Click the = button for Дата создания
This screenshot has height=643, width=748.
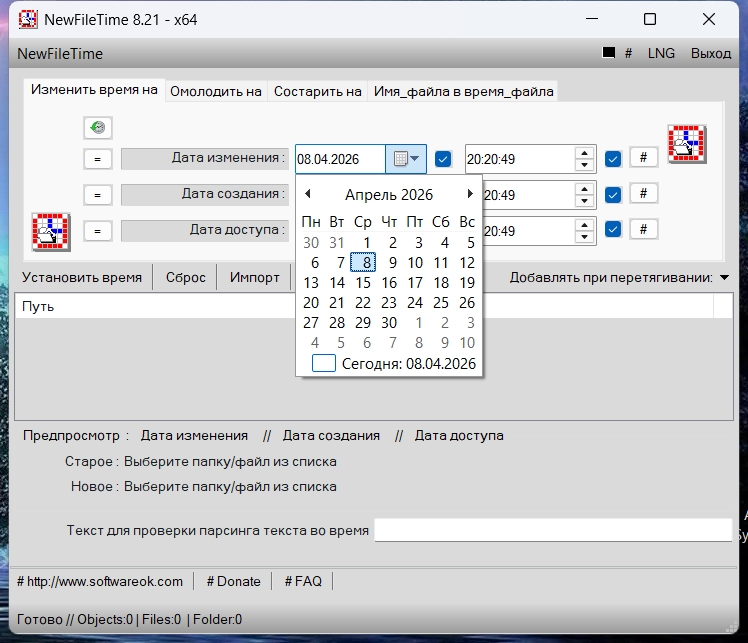click(98, 195)
